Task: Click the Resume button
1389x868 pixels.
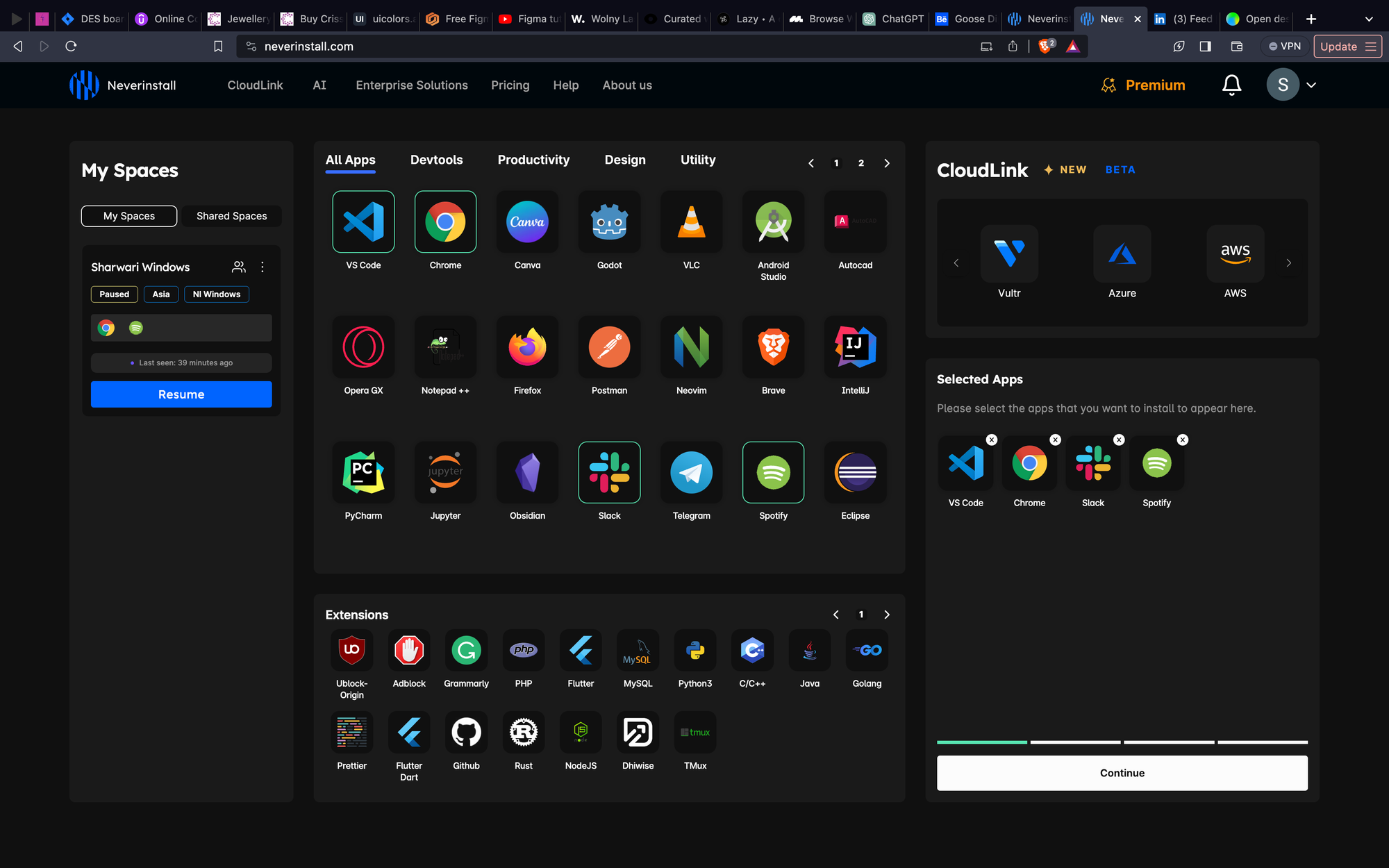Action: [x=181, y=394]
